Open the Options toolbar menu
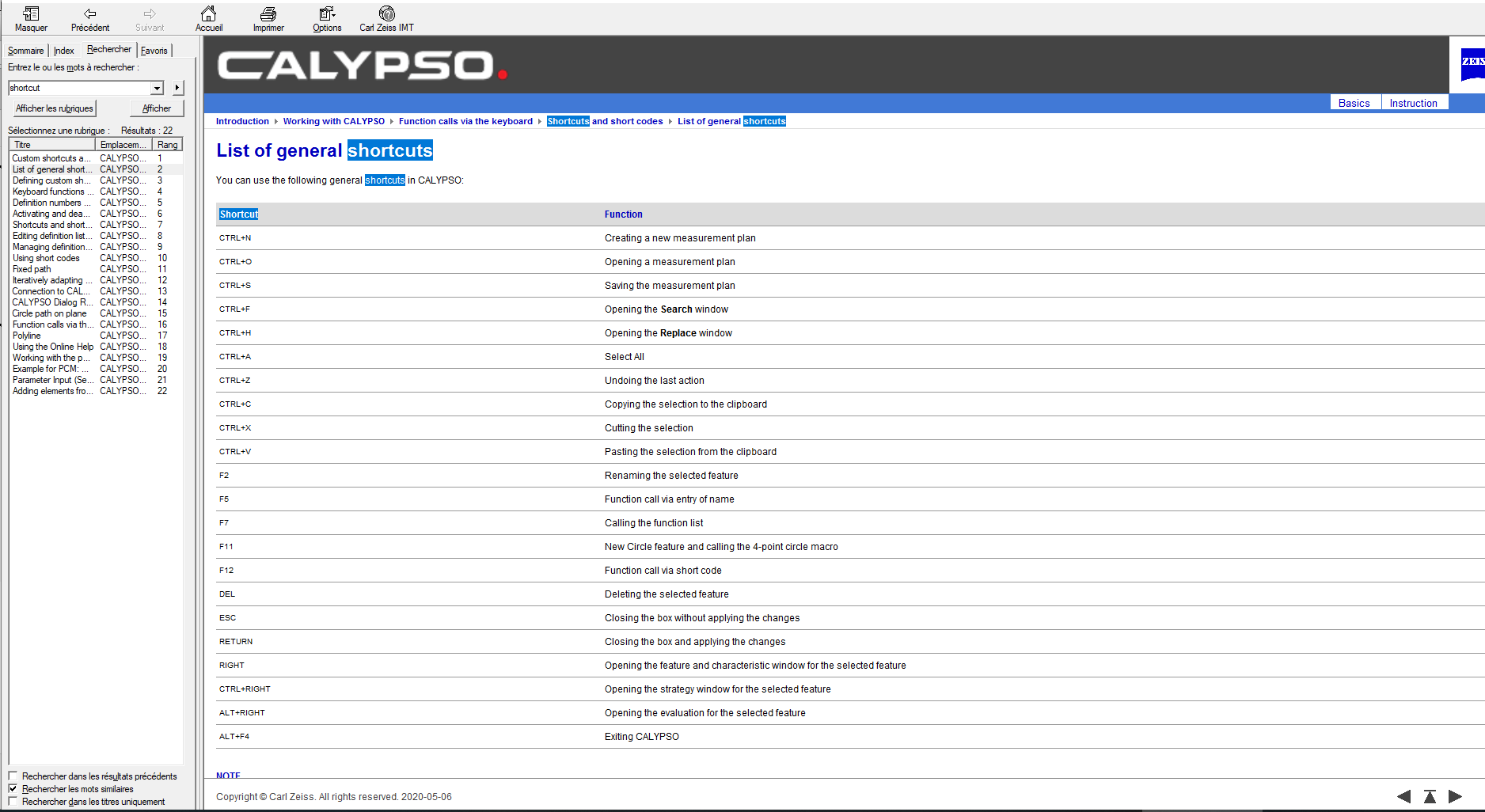Viewport: 1485px width, 812px height. click(327, 19)
